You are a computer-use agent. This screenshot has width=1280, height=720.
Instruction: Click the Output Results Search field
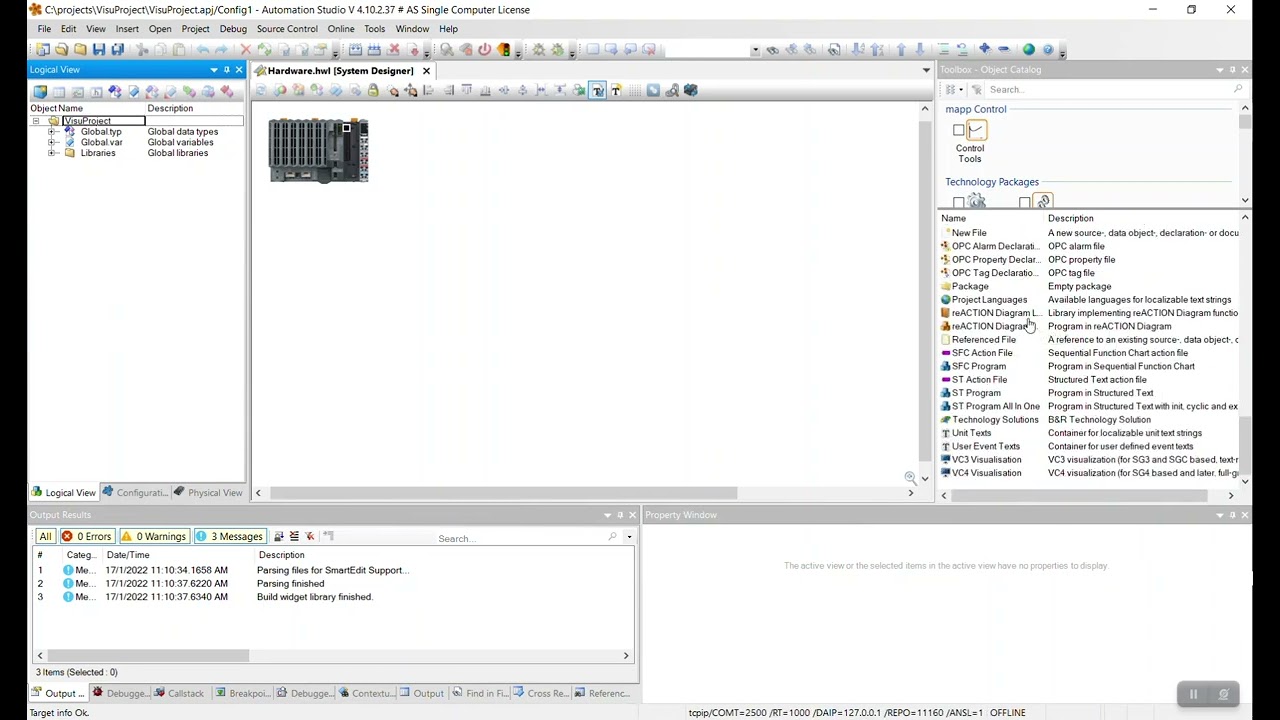525,538
